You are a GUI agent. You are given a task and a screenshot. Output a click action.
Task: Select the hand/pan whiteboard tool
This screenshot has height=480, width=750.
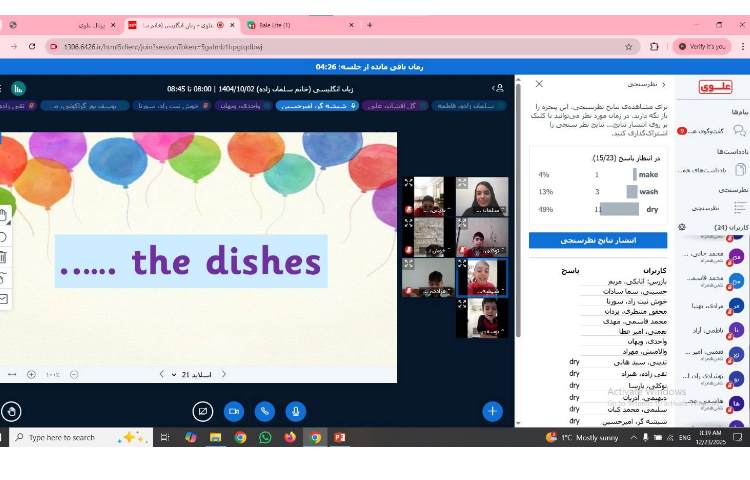[x=3, y=215]
